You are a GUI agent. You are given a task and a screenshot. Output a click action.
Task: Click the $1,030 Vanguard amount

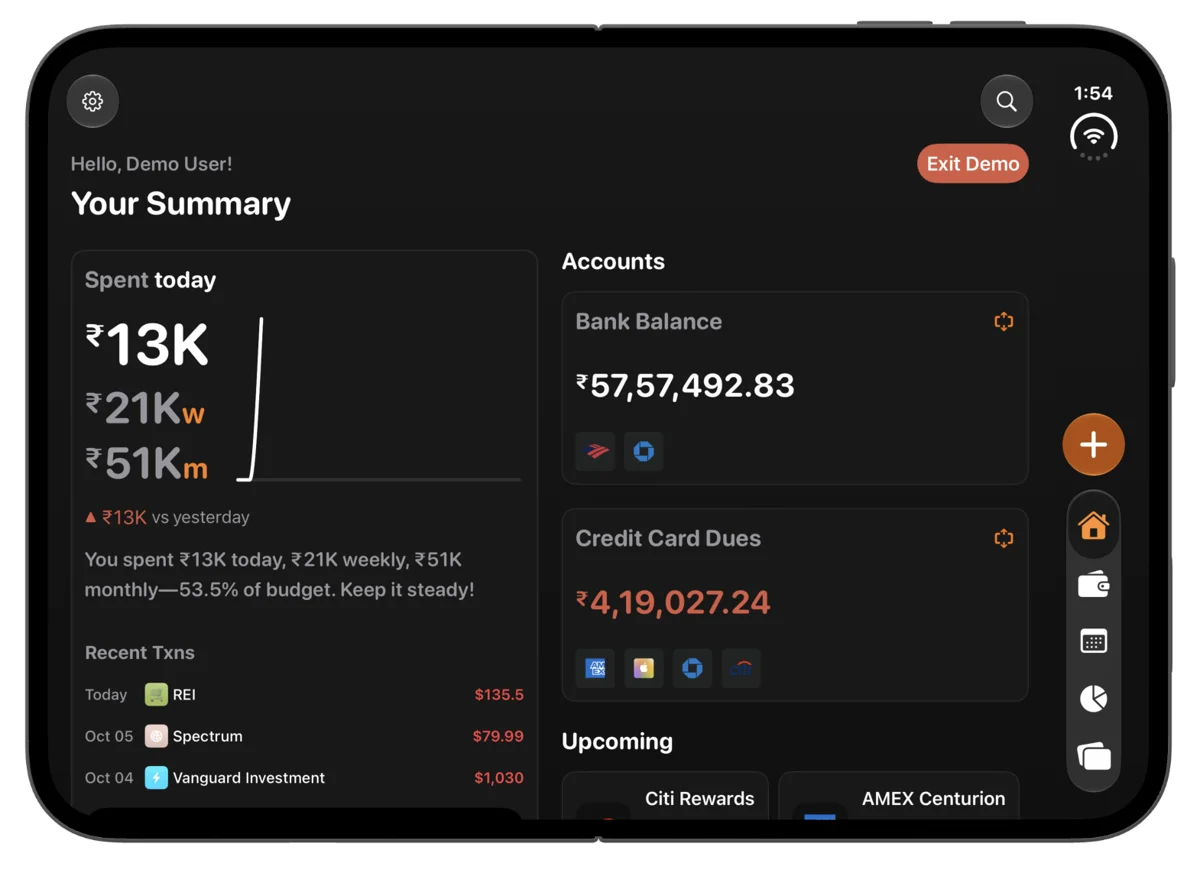pos(499,777)
